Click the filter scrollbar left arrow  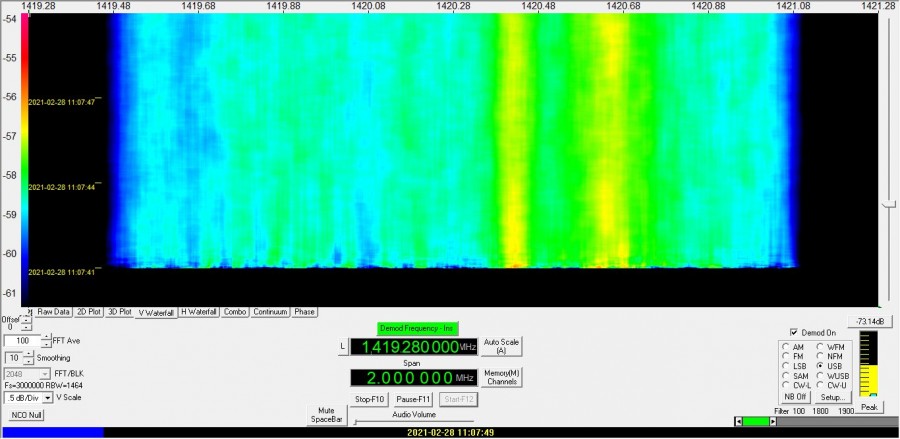pyautogui.click(x=738, y=422)
